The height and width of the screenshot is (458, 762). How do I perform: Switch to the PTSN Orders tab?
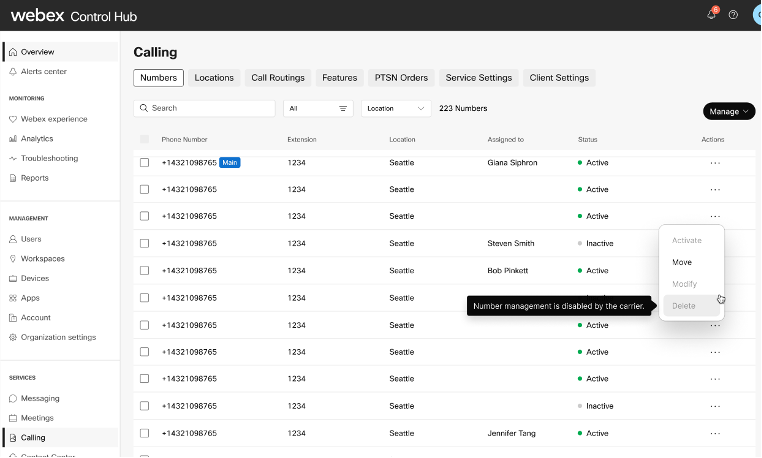point(401,78)
